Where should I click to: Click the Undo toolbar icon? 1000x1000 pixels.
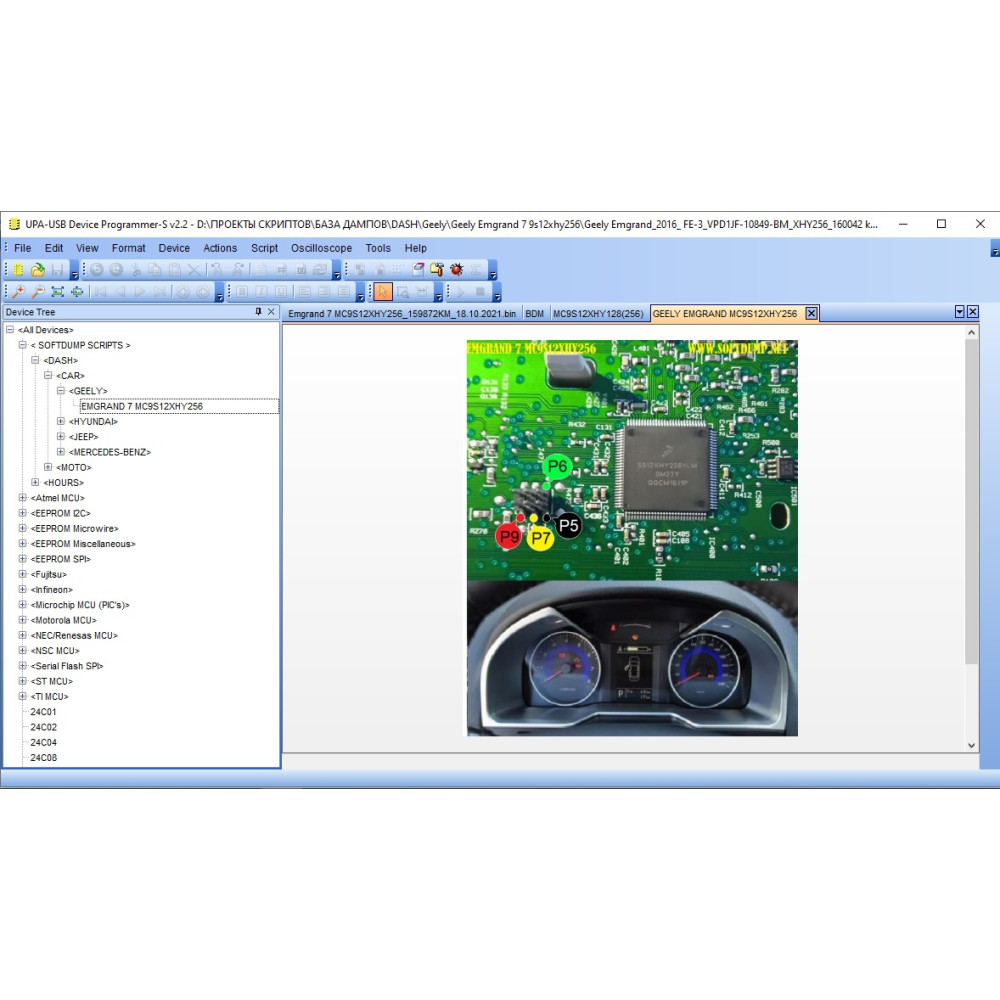97,270
